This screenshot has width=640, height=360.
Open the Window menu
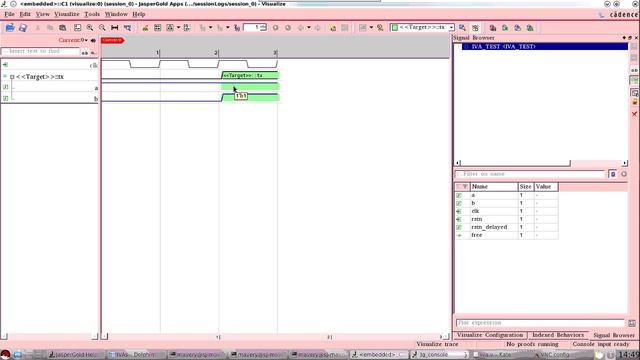[x=116, y=14]
